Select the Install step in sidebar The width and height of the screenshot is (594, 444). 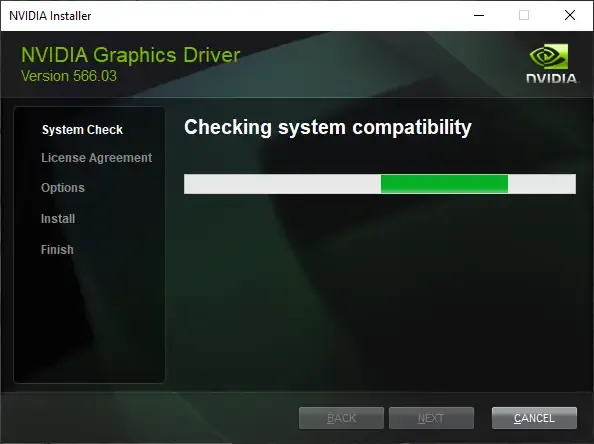coord(58,219)
